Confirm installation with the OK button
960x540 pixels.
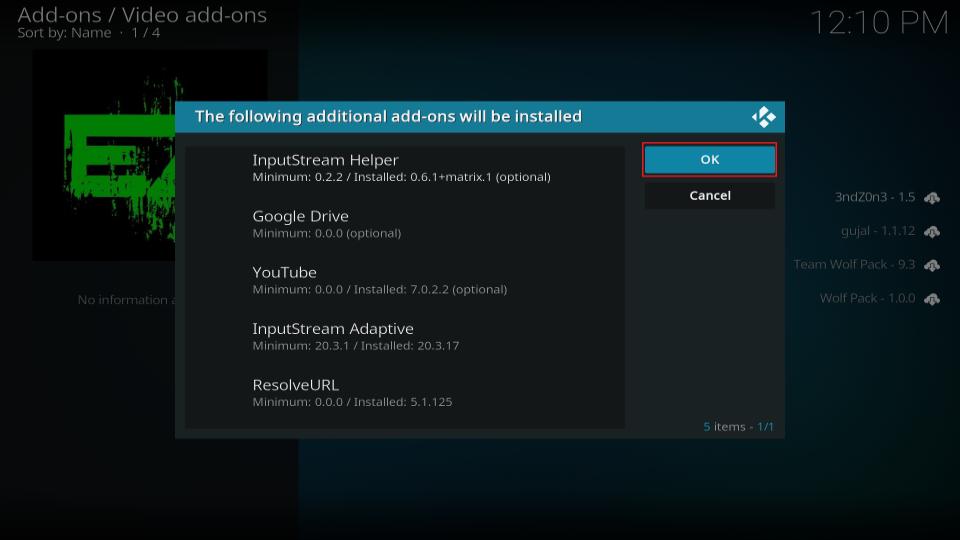point(710,160)
